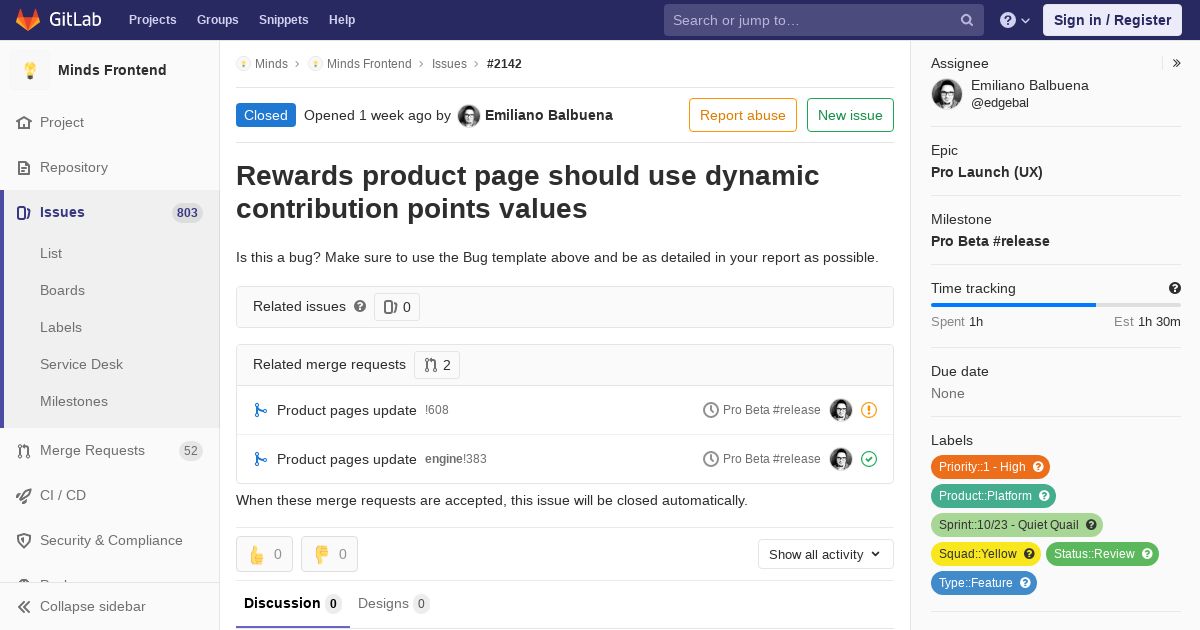The height and width of the screenshot is (630, 1200).
Task: Open the Groups menu
Action: pos(218,20)
